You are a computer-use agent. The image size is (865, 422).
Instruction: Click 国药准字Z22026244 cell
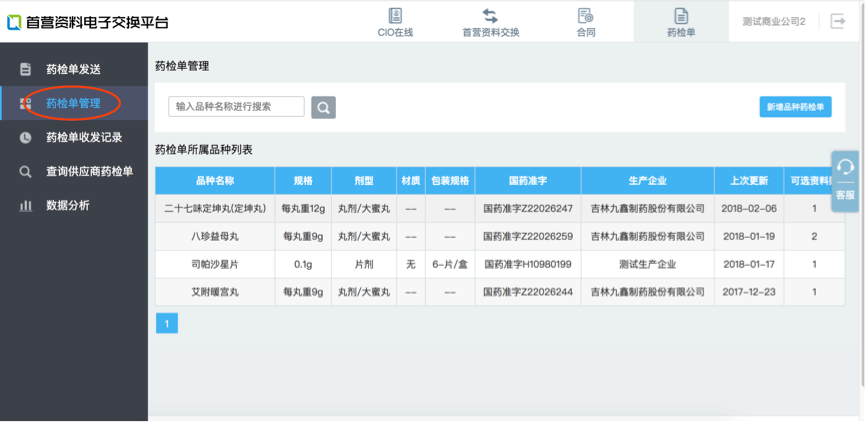pyautogui.click(x=528, y=292)
